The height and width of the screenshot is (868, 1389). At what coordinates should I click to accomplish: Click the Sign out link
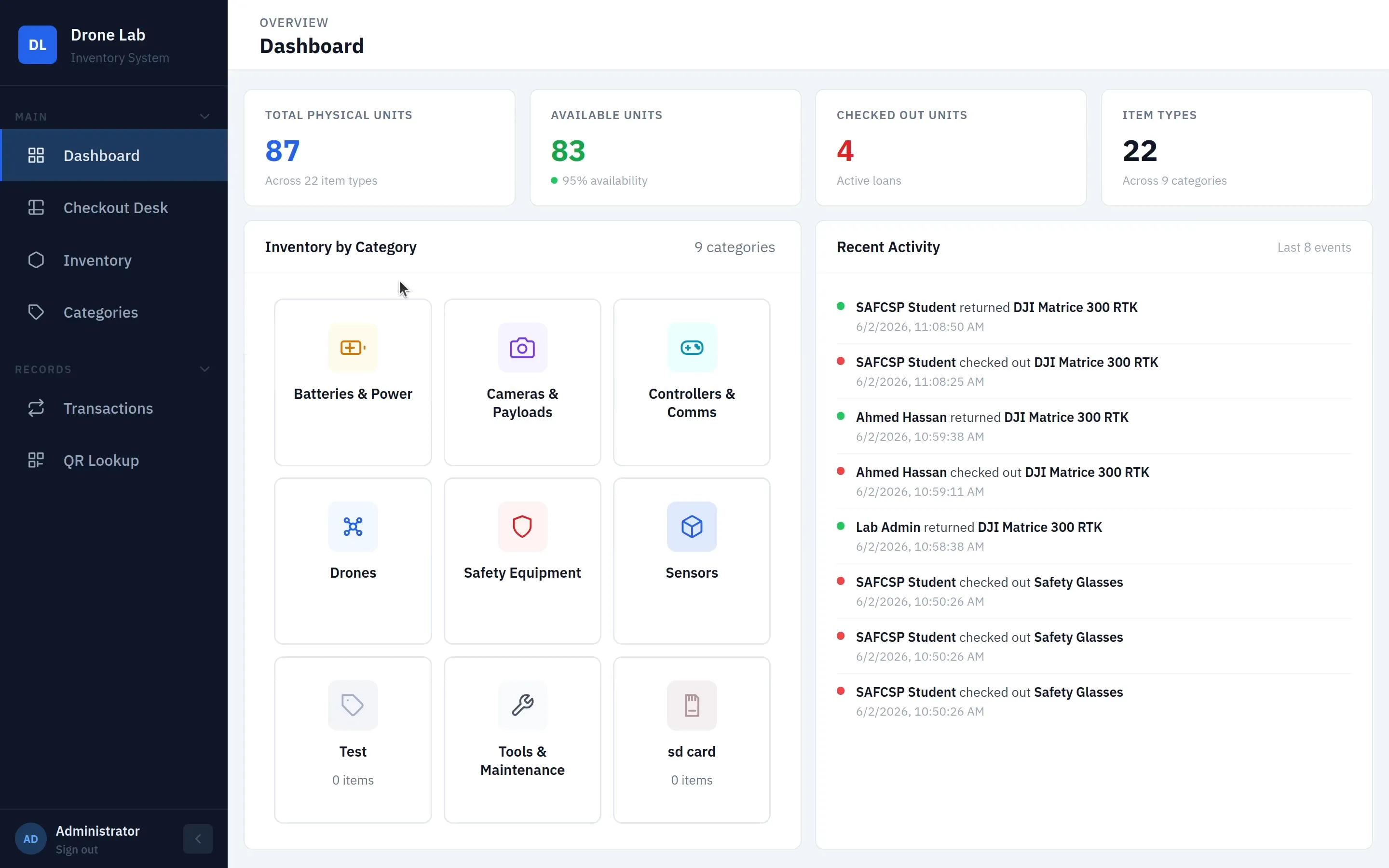click(x=77, y=850)
